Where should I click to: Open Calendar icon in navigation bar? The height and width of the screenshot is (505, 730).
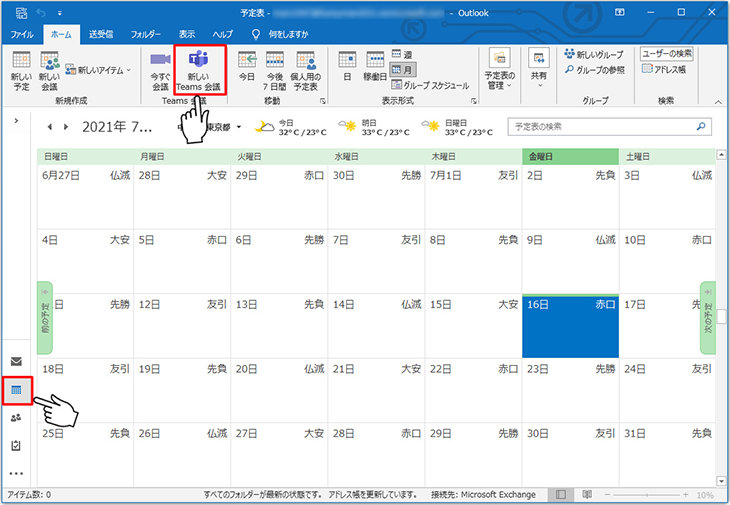point(16,390)
